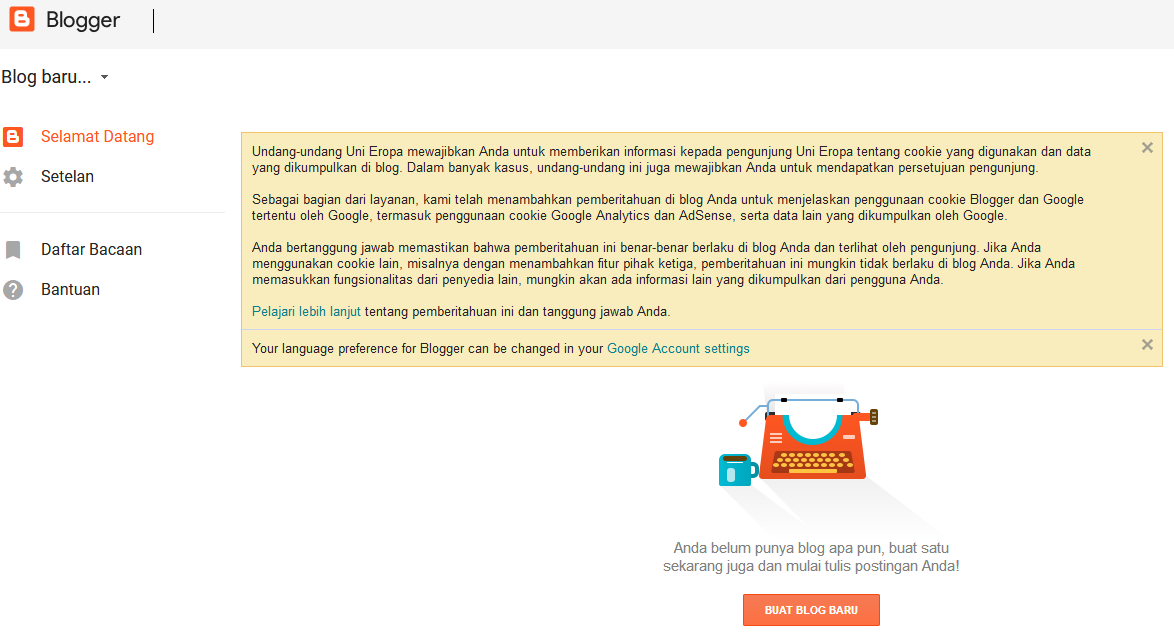
Task: Open the Blog baru... blog selector label
Action: pyautogui.click(x=46, y=77)
